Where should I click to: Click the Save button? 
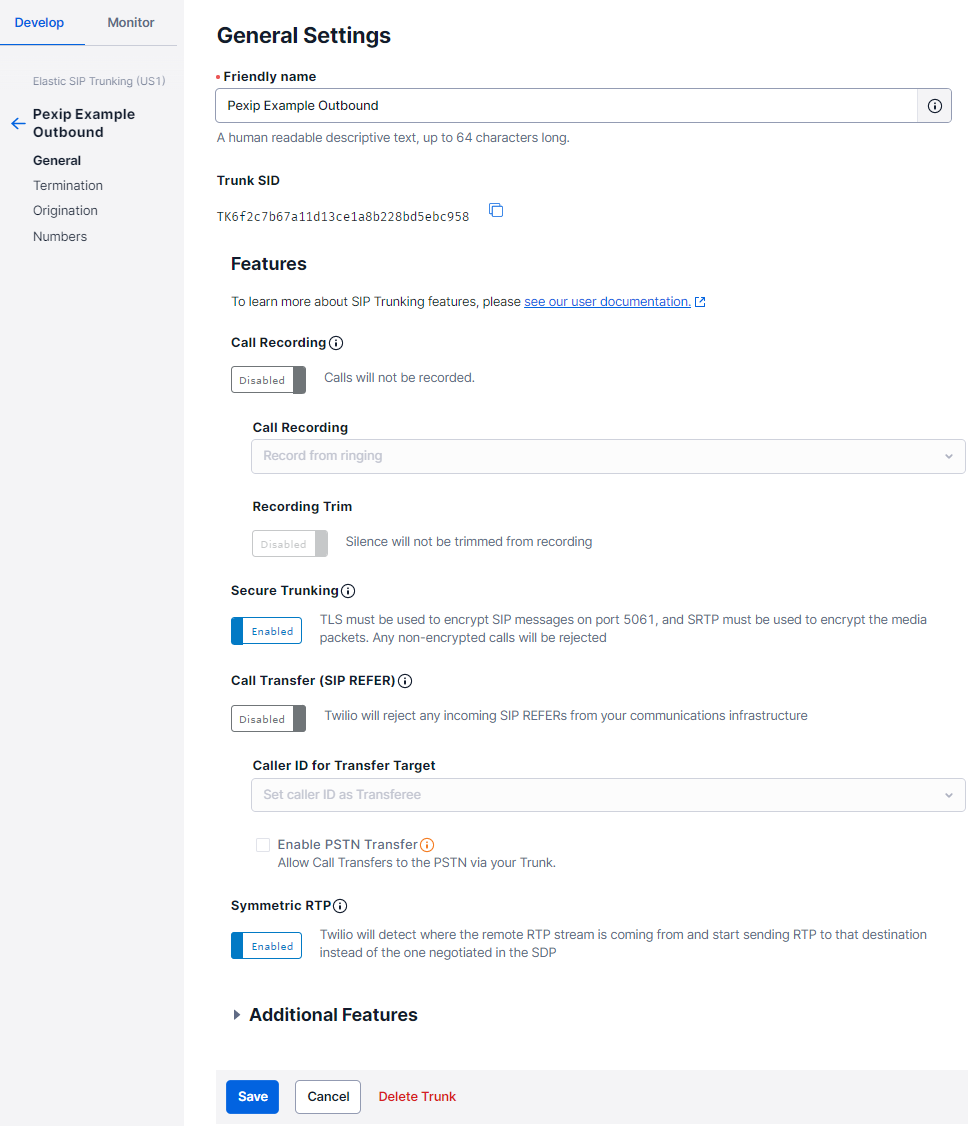[x=252, y=1097]
